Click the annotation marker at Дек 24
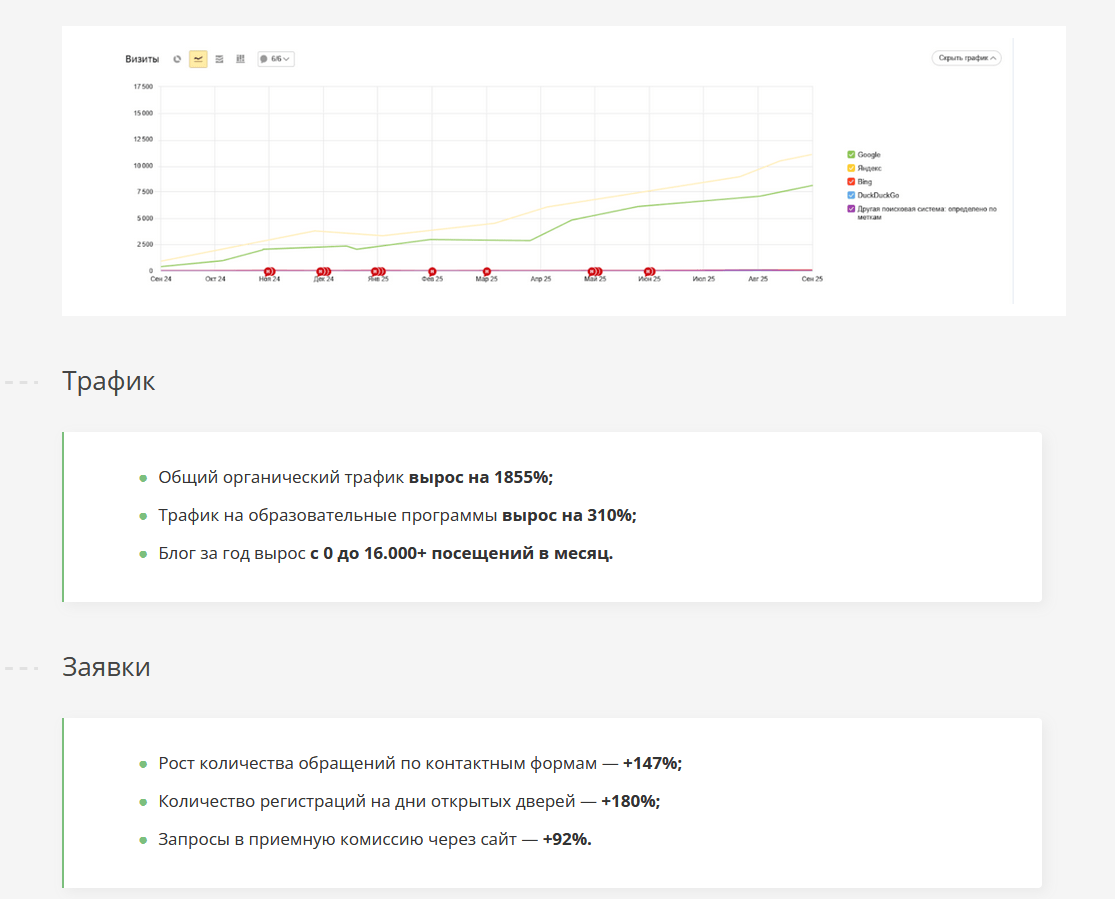The height and width of the screenshot is (899, 1115). tap(324, 272)
